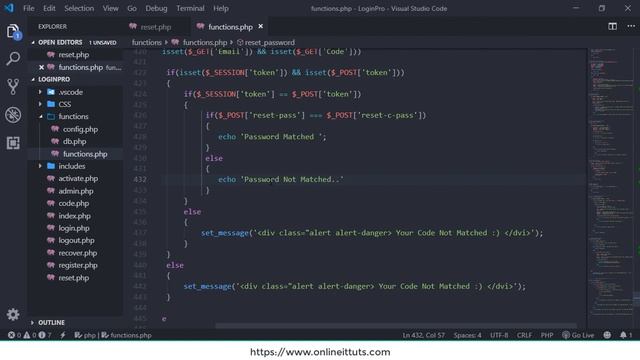The image size is (640, 360).
Task: Open the Help menu
Action: point(221,9)
